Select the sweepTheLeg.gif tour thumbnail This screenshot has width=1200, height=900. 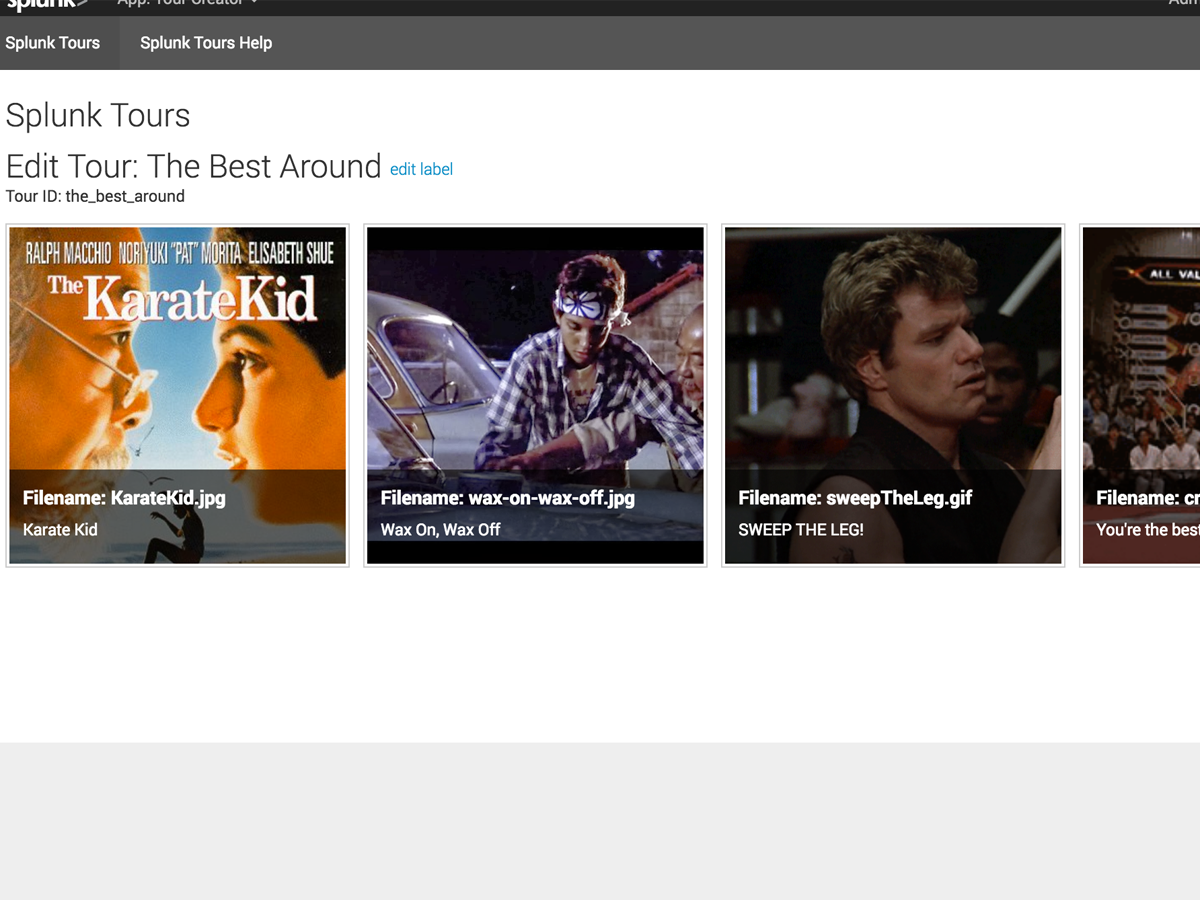[893, 396]
